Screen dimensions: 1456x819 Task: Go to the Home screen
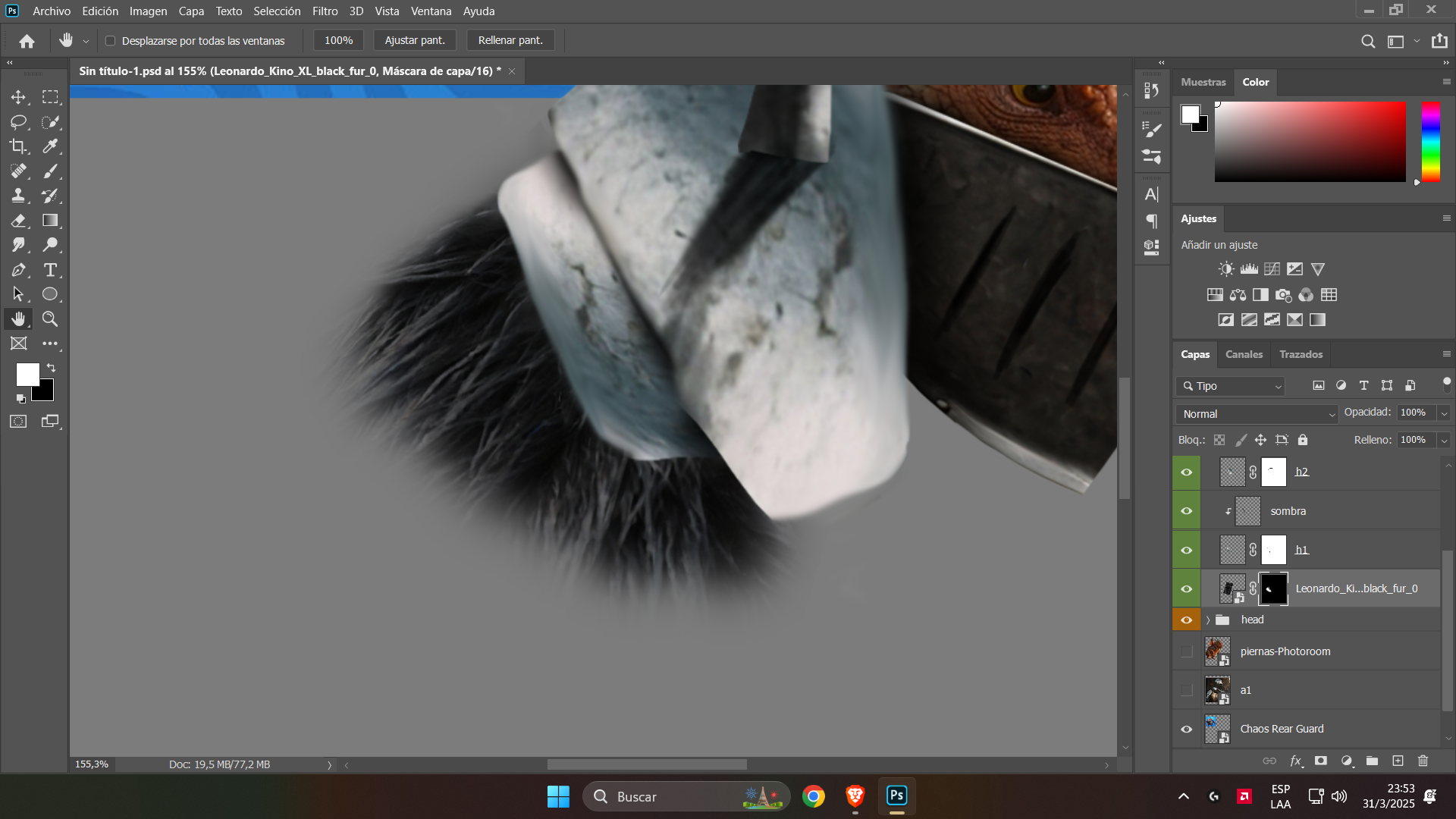tap(27, 41)
